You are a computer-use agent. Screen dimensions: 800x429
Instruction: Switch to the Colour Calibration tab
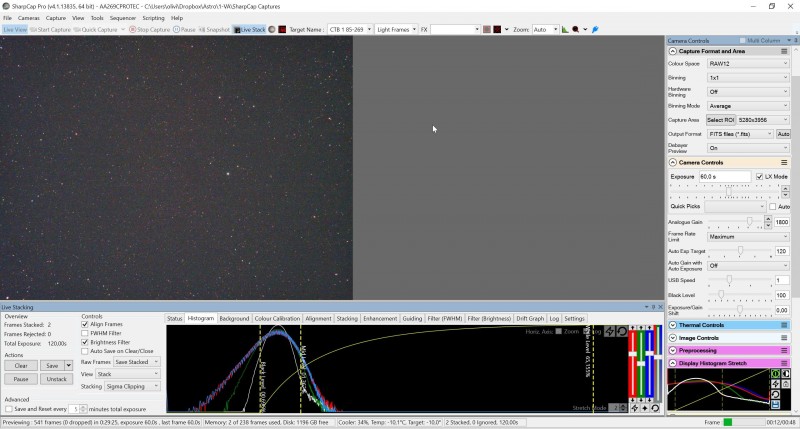tap(277, 319)
